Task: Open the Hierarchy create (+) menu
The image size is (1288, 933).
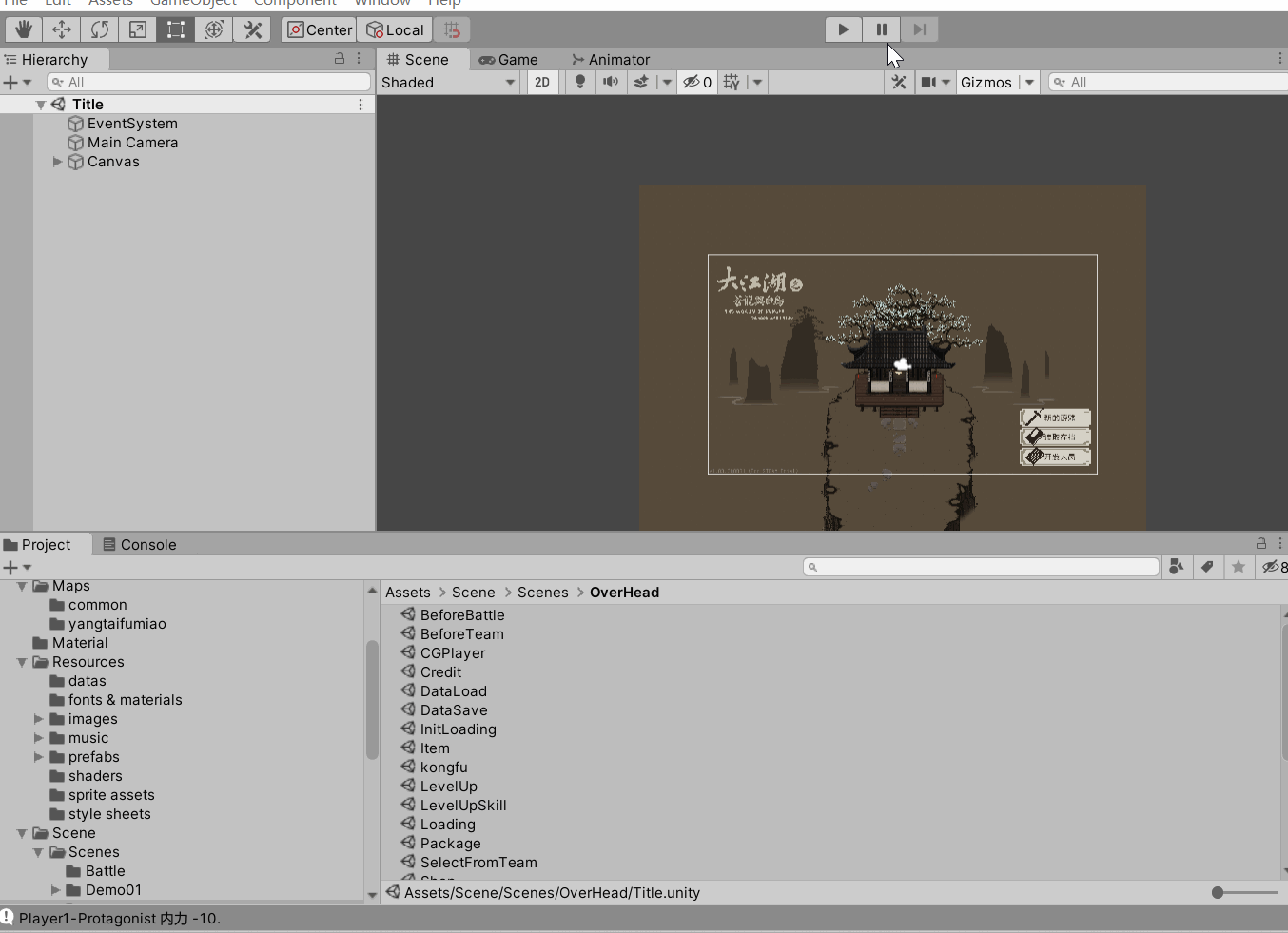Action: click(x=17, y=82)
